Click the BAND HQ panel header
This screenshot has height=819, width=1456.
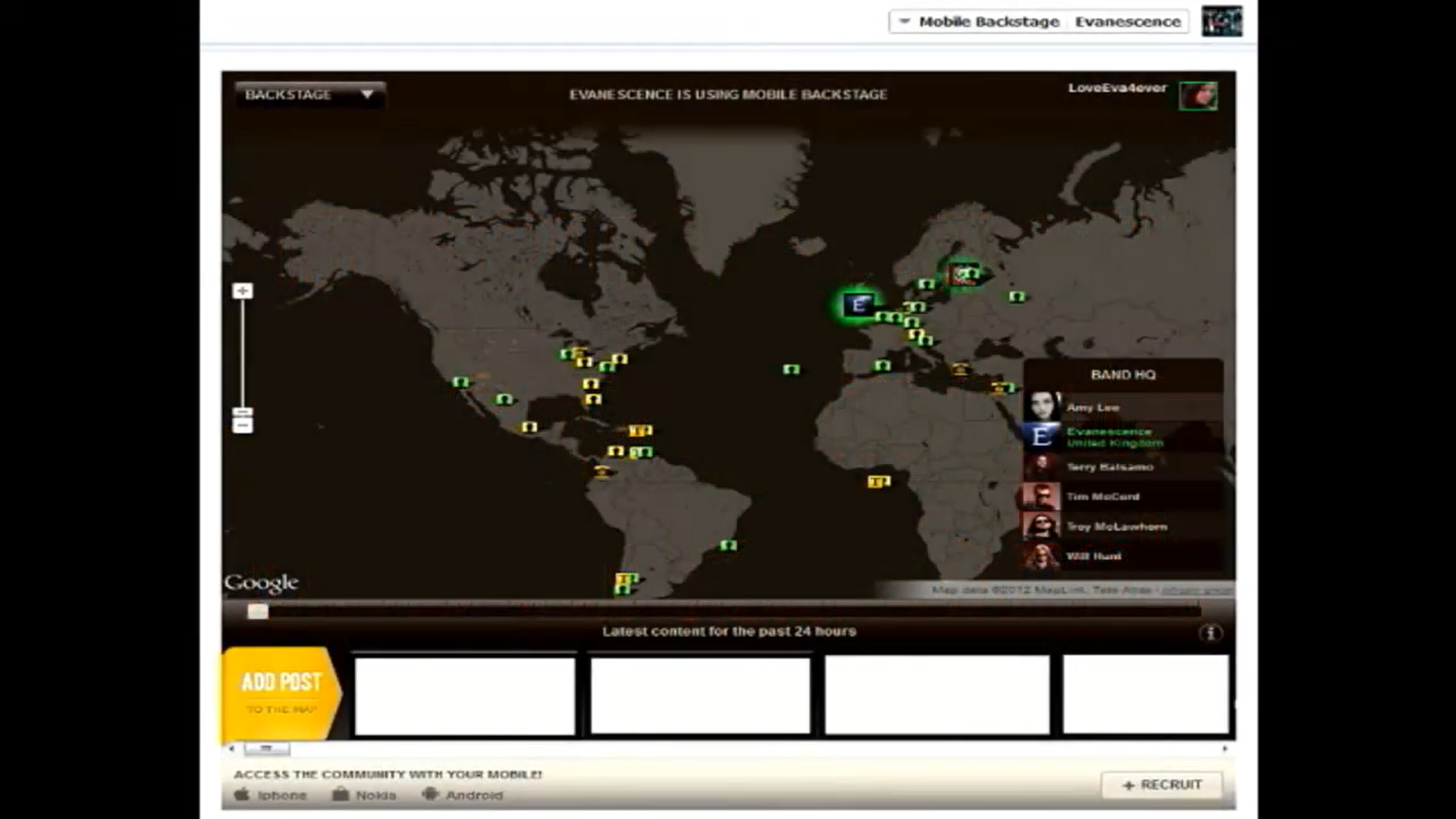1123,375
